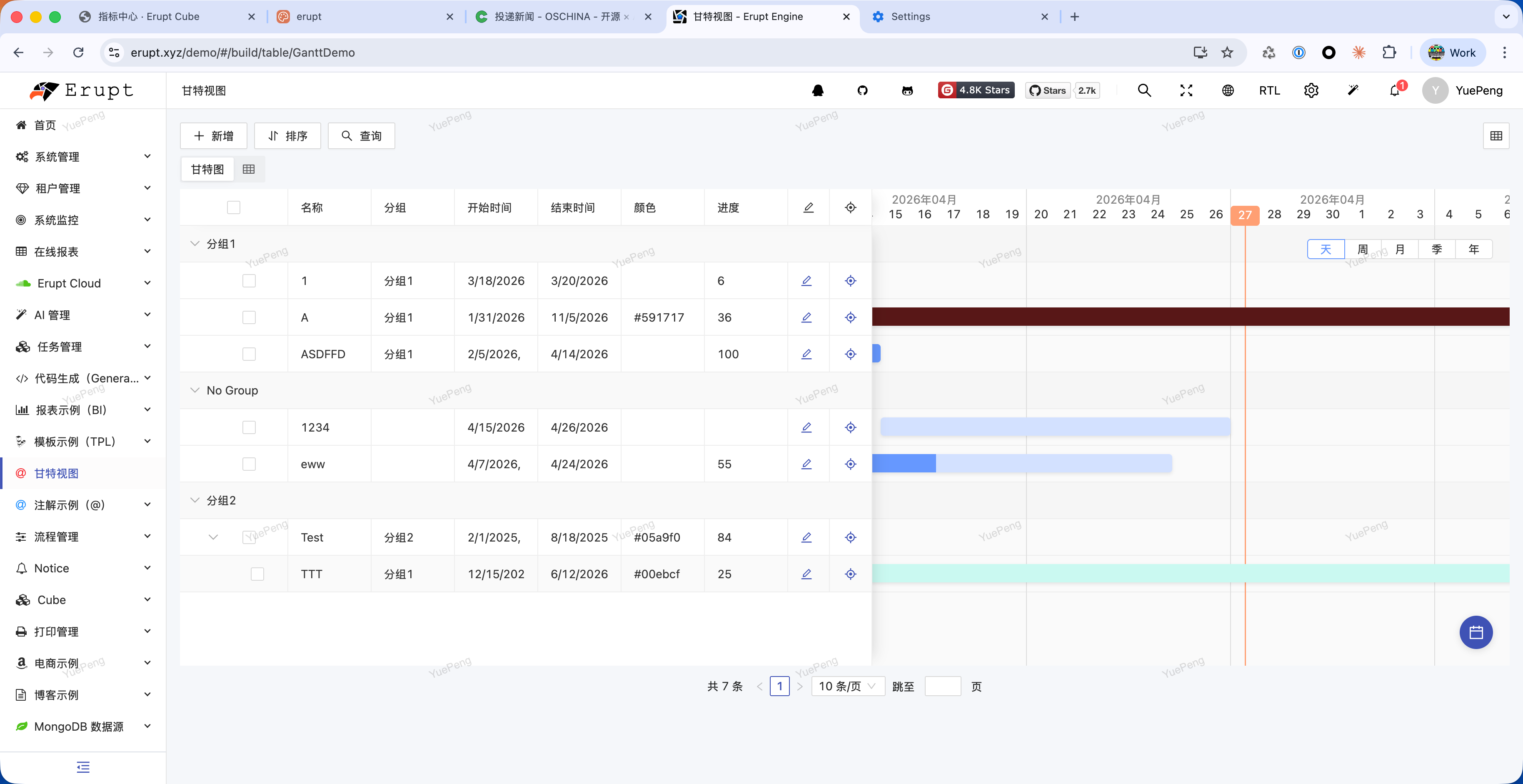Collapse the sidebar menu icon at bottom
The width and height of the screenshot is (1523, 784).
click(x=83, y=767)
